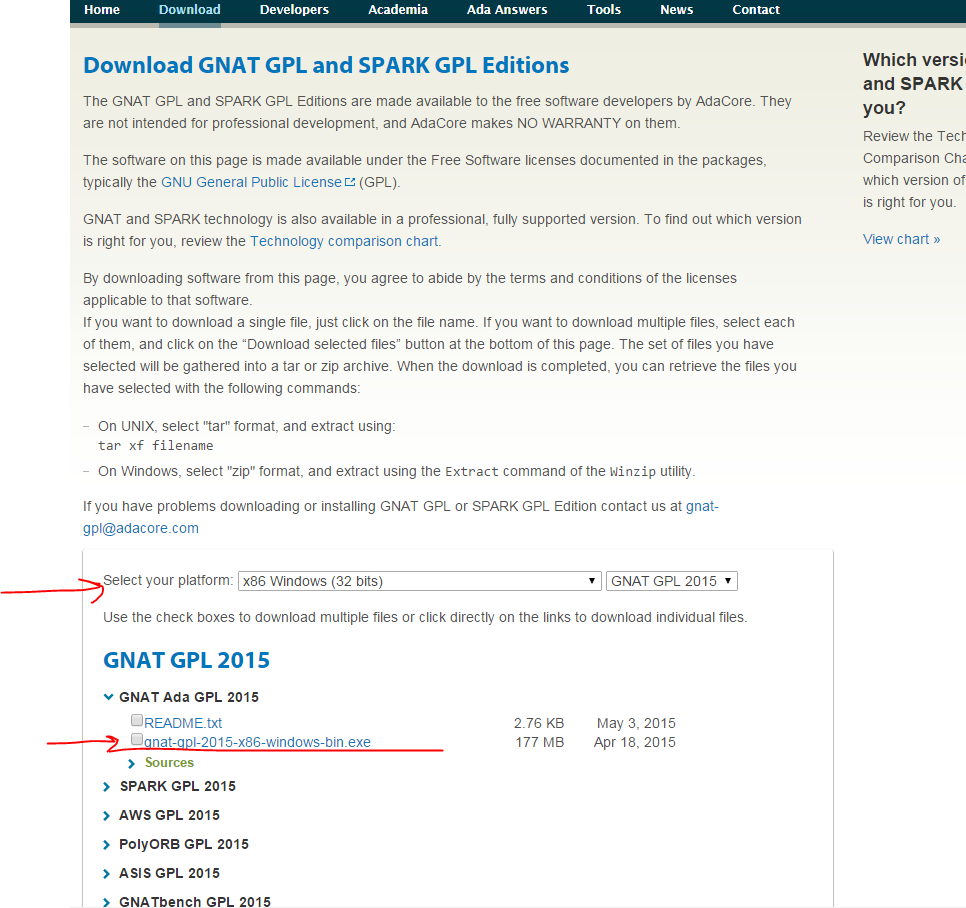The height and width of the screenshot is (908, 966).
Task: Open the GNAT GPL 2015 version dropdown
Action: [672, 581]
